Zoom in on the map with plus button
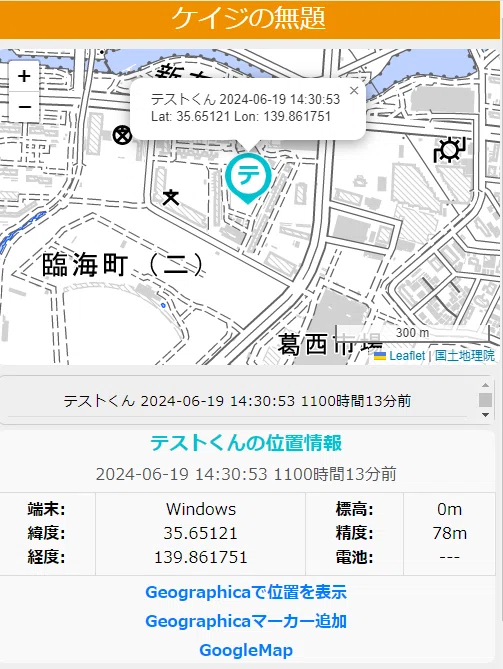This screenshot has width=503, height=669. pos(24,76)
